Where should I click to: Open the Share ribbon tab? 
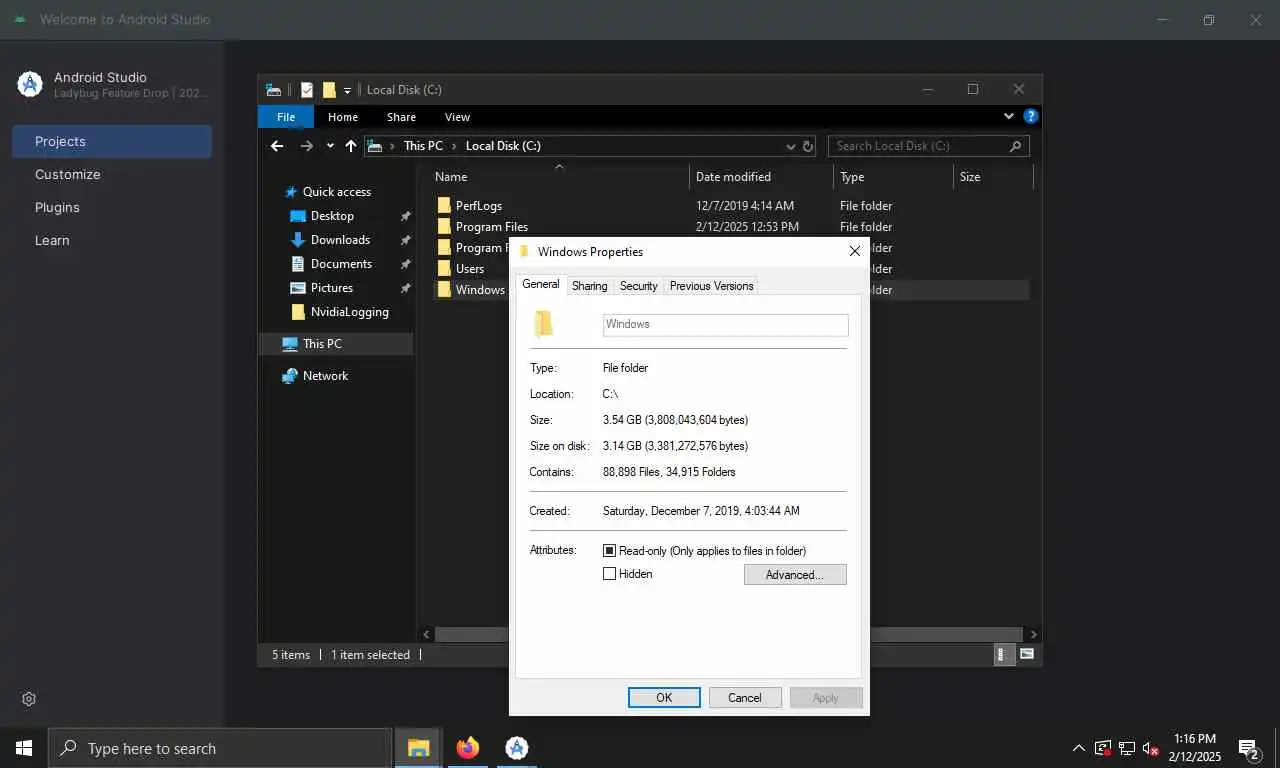(x=401, y=117)
